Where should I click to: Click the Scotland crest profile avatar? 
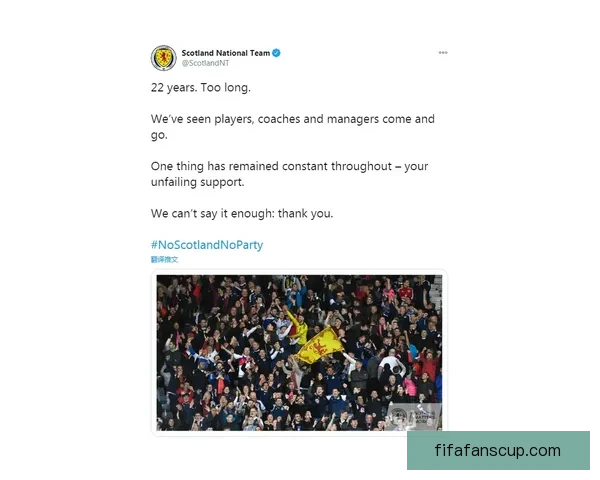click(163, 58)
